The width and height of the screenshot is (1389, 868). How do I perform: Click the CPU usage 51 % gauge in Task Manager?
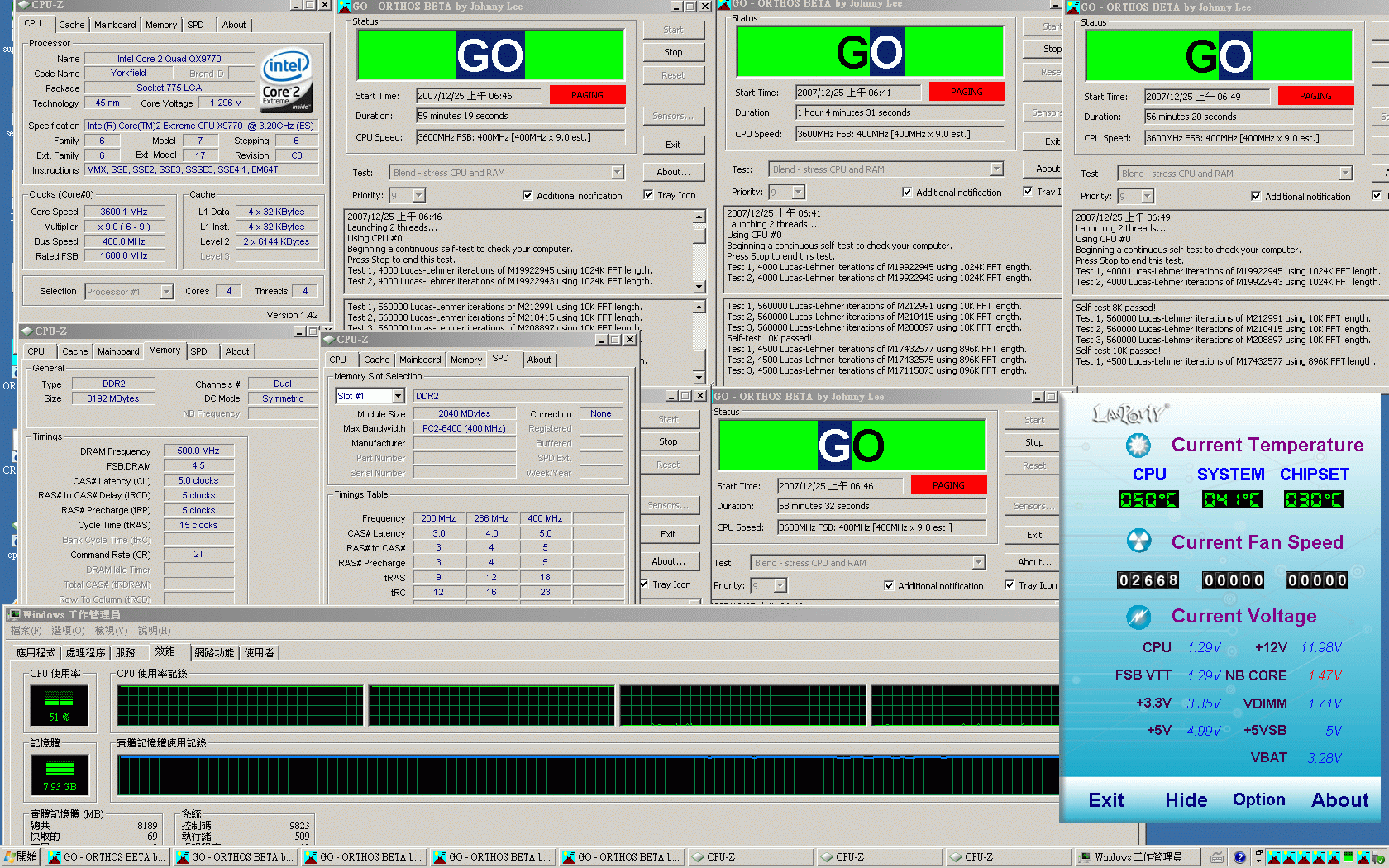[59, 705]
